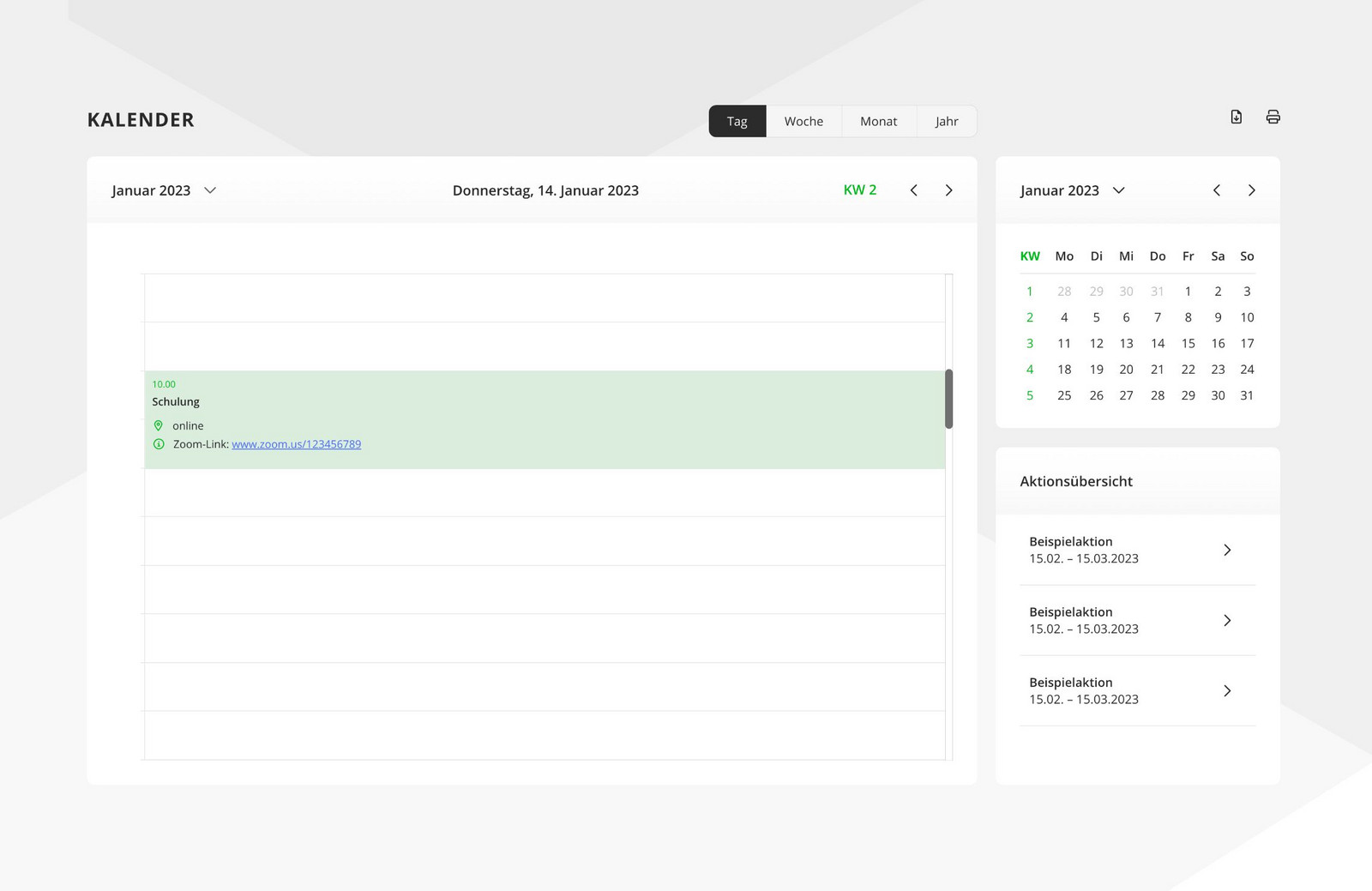
Task: Switch to the Woche tab
Action: point(803,121)
